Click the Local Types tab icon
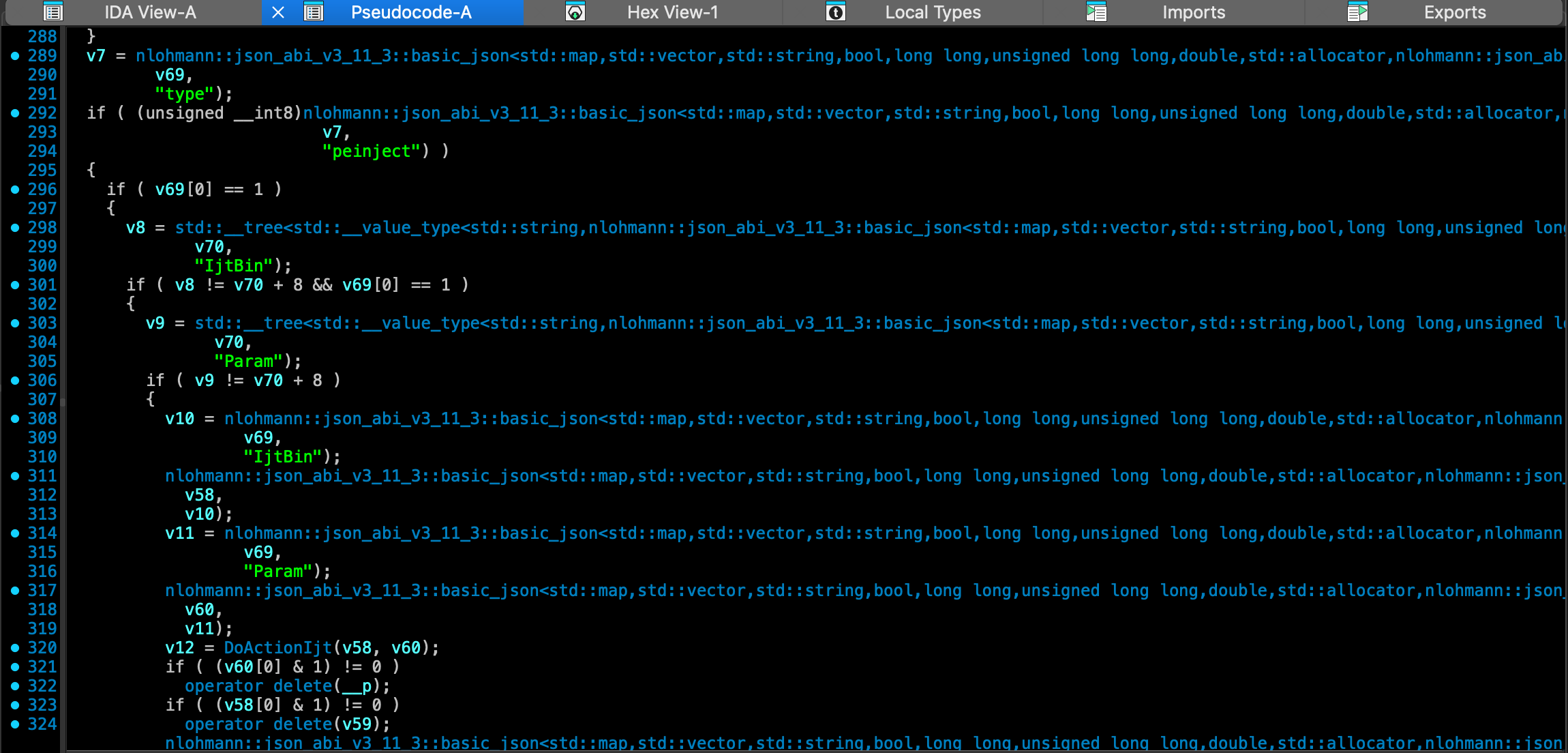 (x=835, y=12)
